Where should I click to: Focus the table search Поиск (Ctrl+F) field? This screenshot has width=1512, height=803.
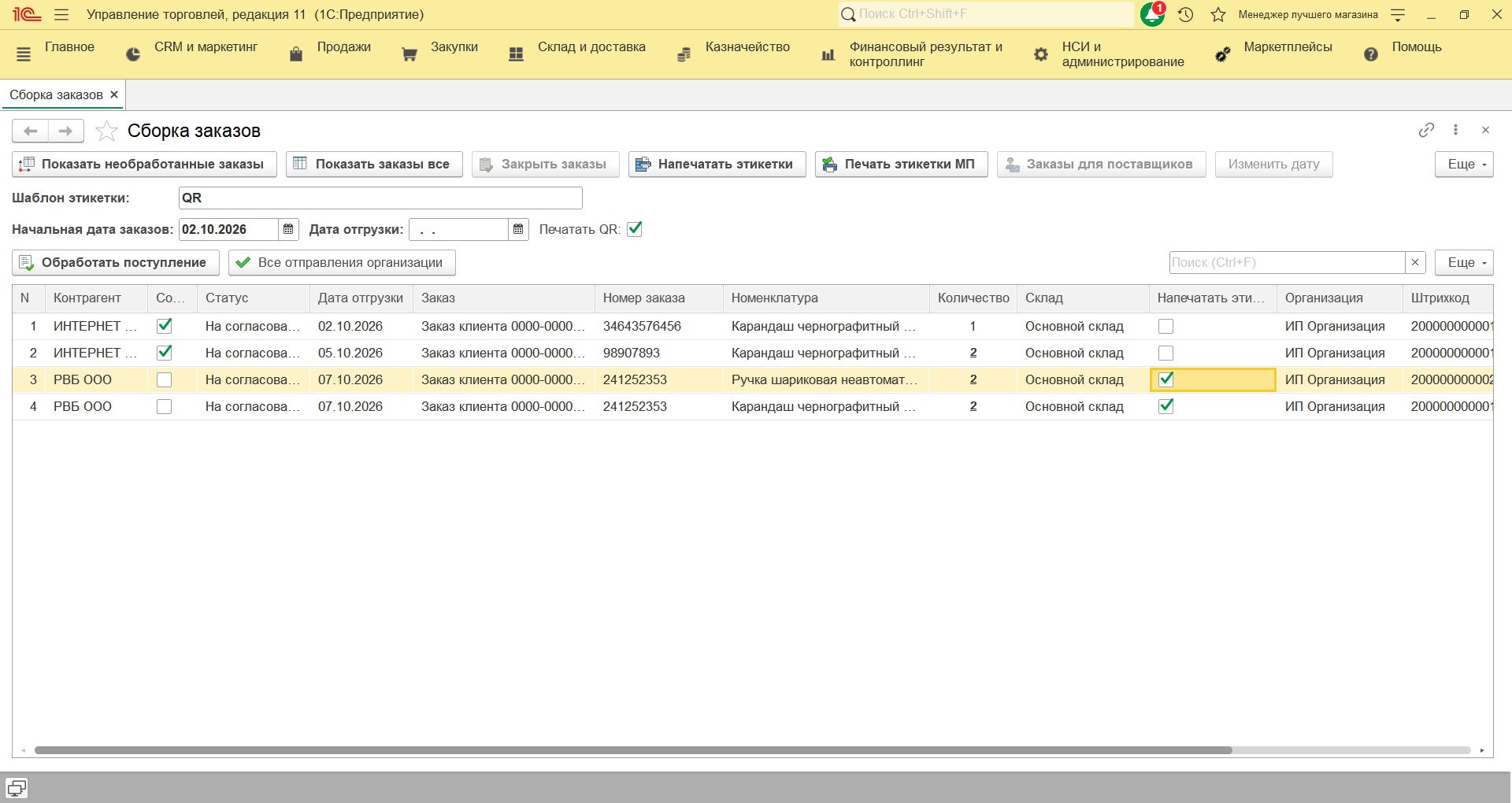pyautogui.click(x=1288, y=262)
